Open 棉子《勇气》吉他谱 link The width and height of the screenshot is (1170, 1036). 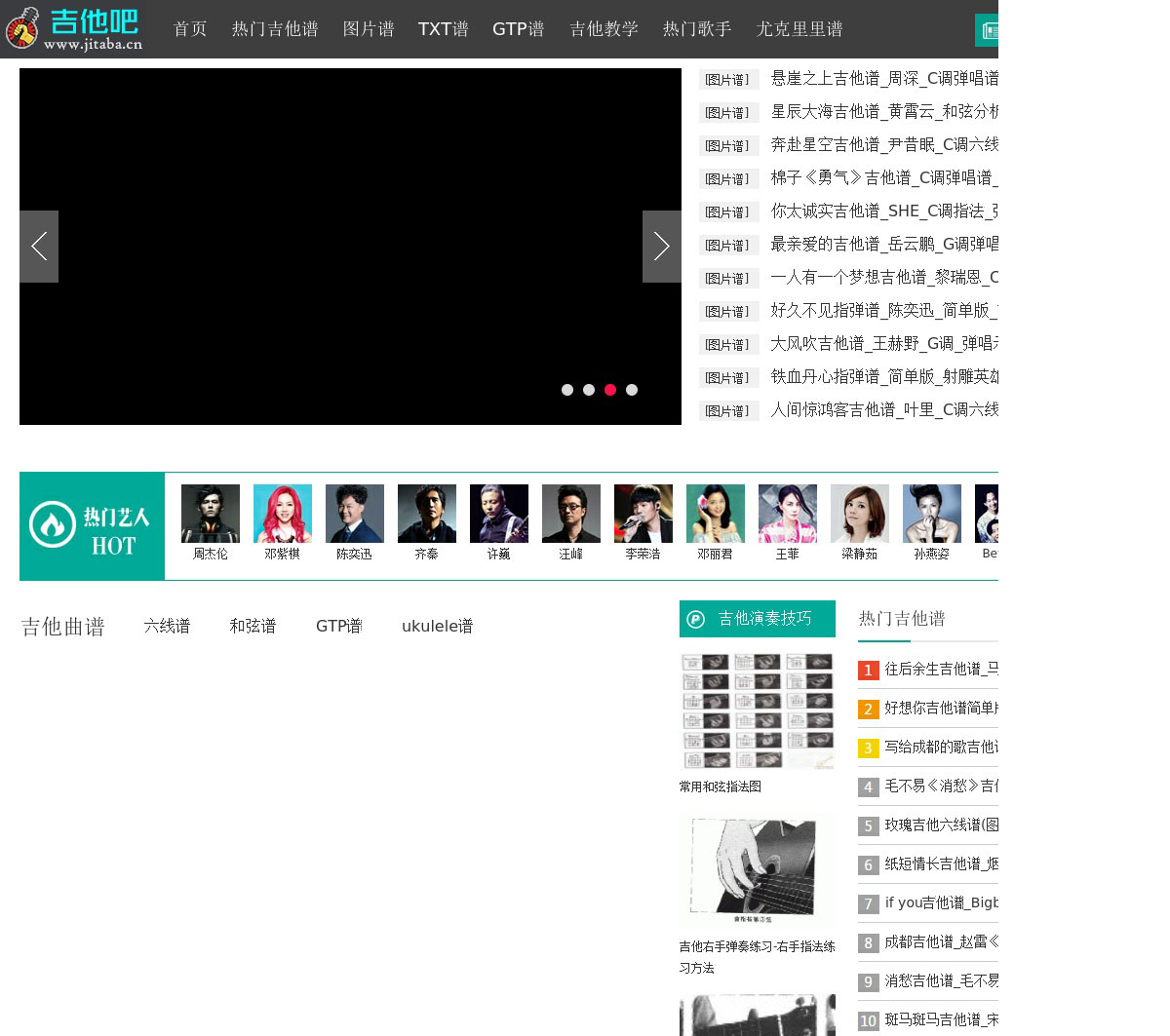point(884,177)
